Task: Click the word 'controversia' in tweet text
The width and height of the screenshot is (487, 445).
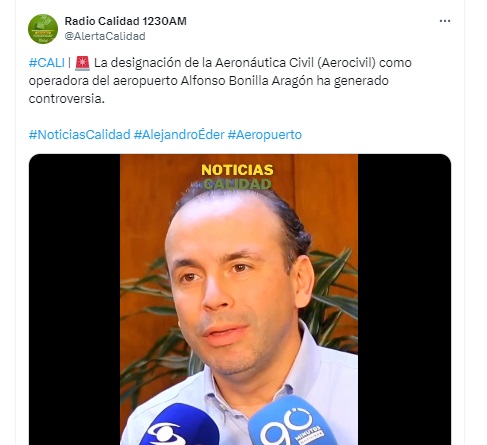Action: tap(66, 99)
